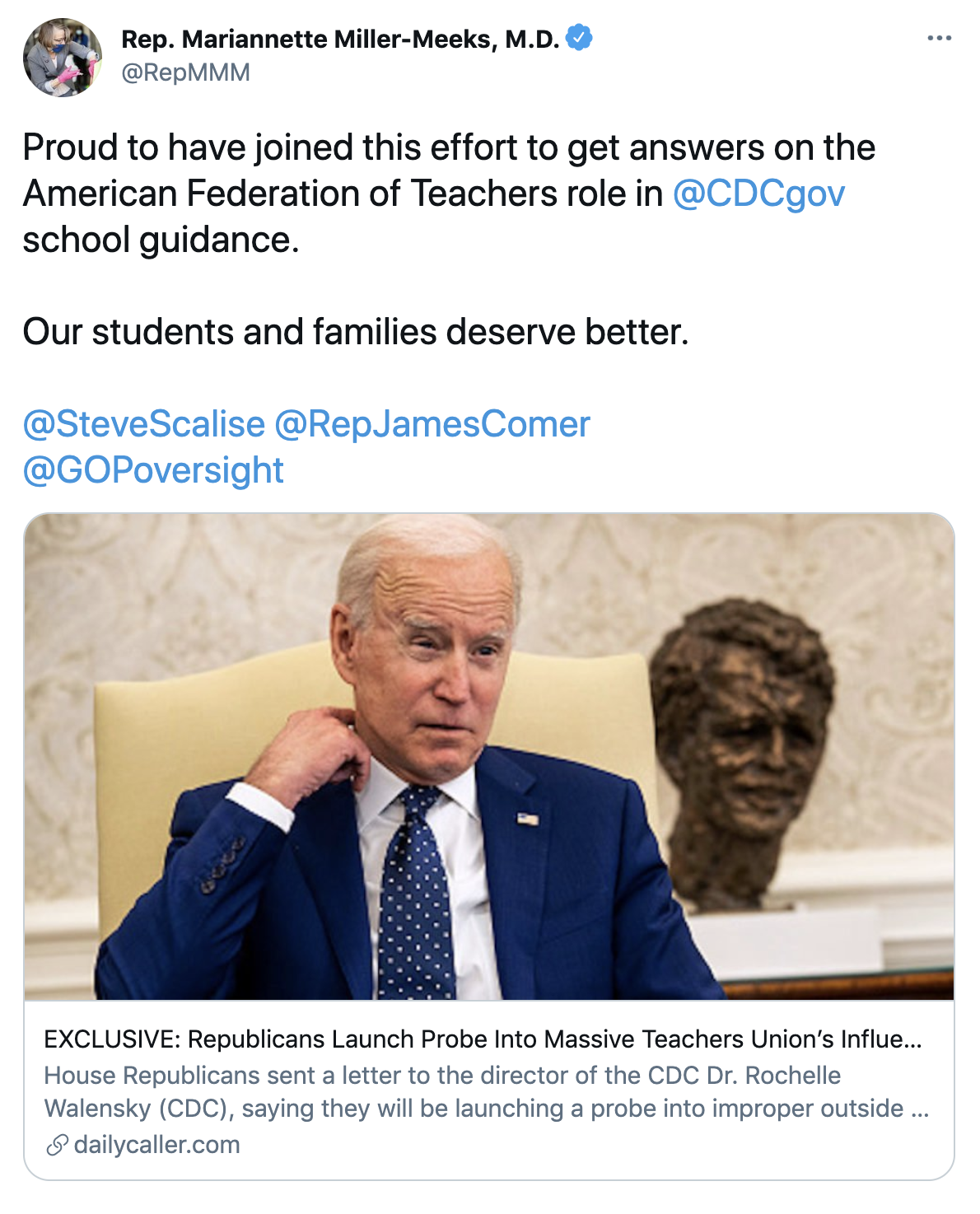Viewport: 980px width, 1214px height.
Task: Click the round profile avatar photo
Action: click(x=63, y=58)
